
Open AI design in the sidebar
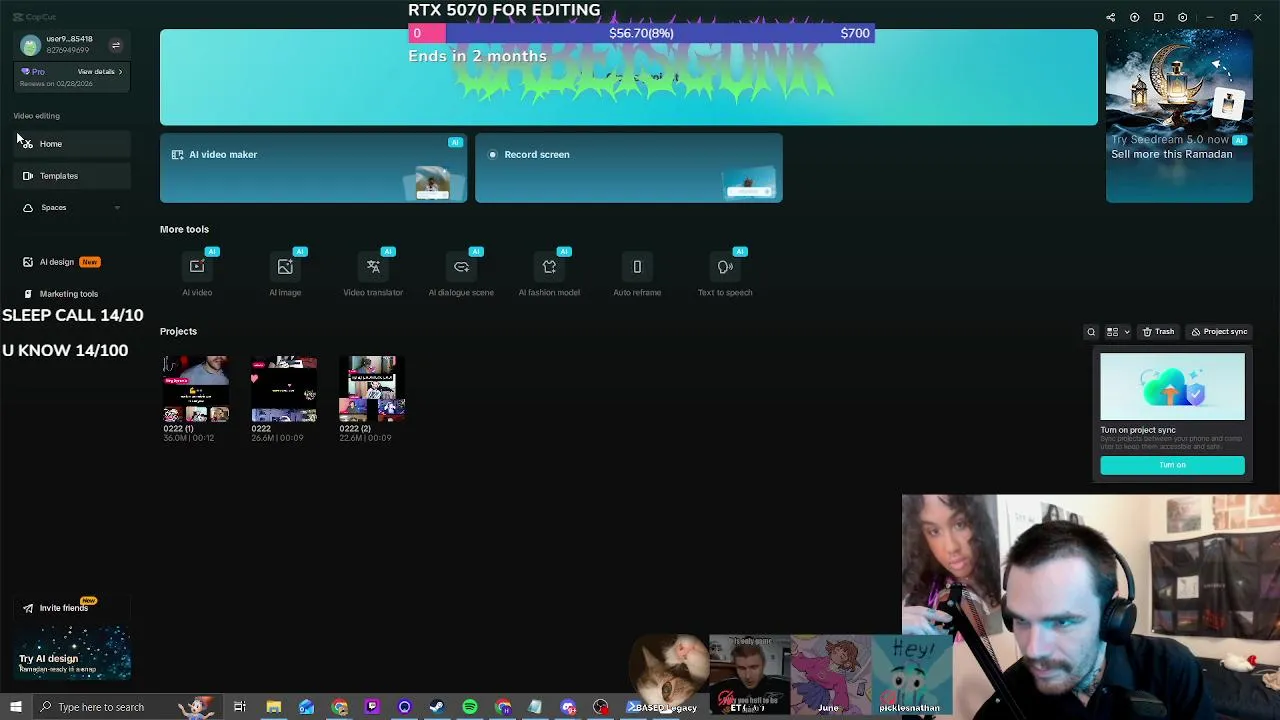(72, 262)
